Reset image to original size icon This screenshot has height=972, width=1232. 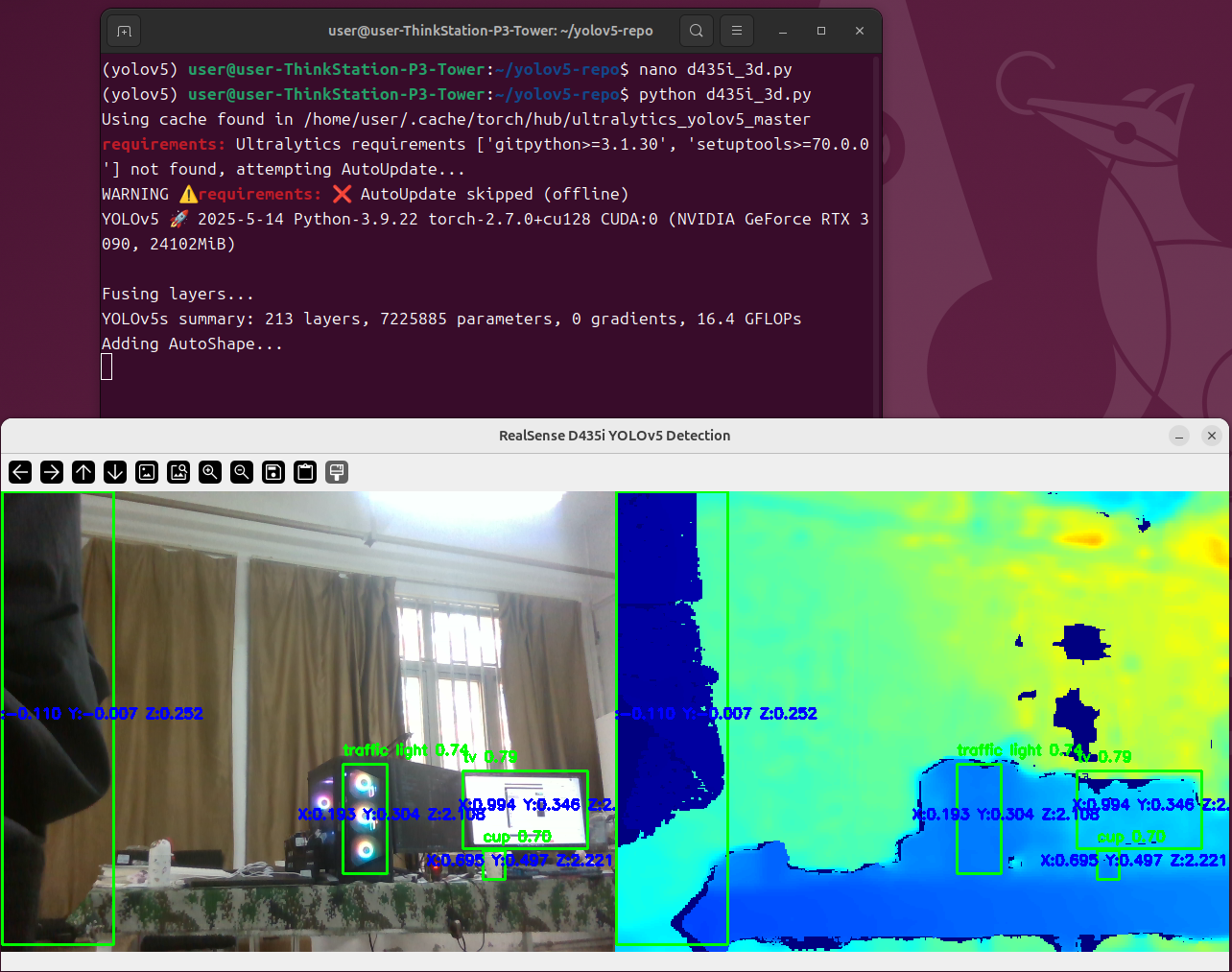(x=147, y=472)
